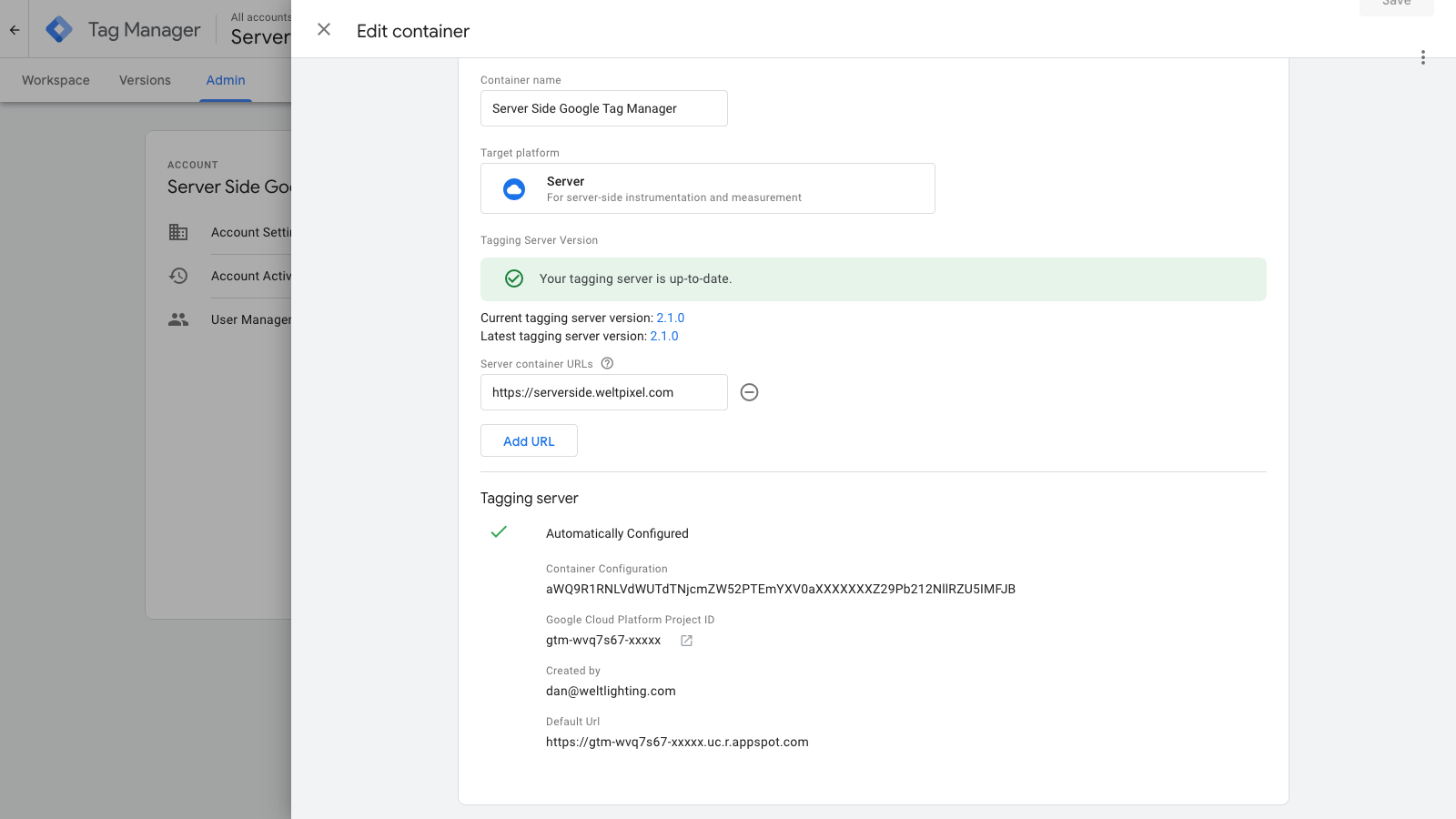This screenshot has height=819, width=1456.
Task: Remove the serverside.weltpixel.com URL with minus icon
Action: 749,392
